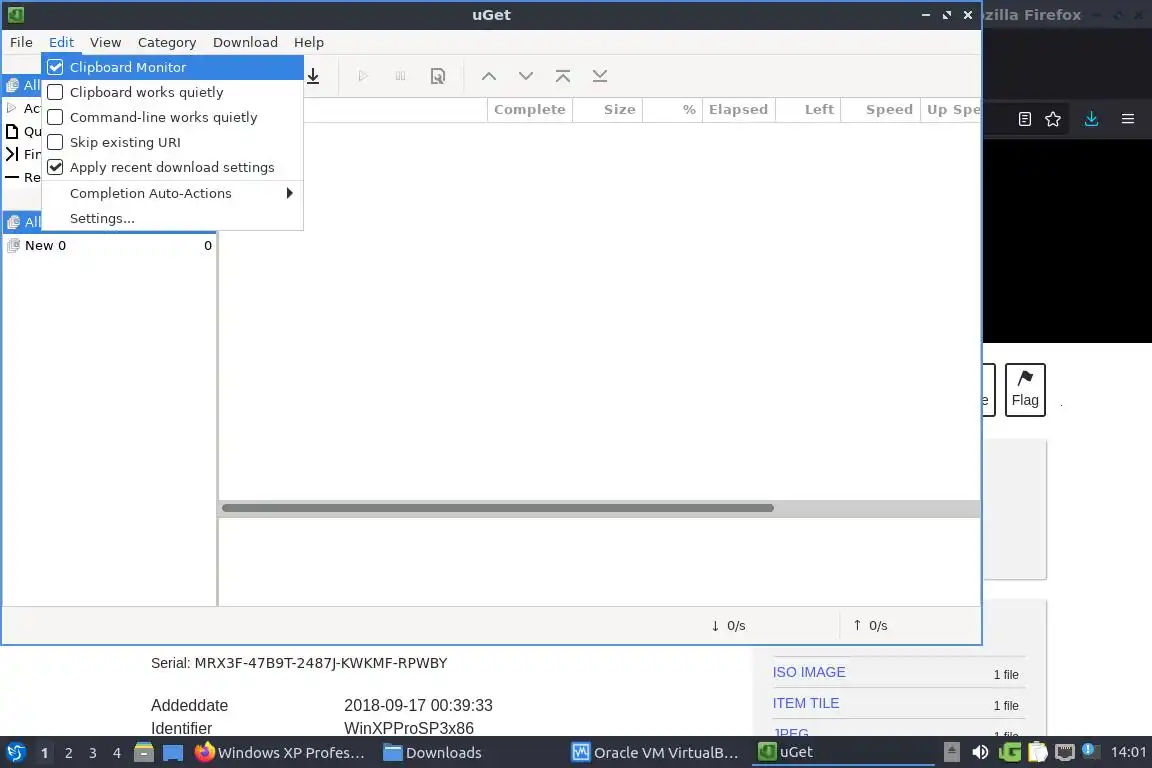Switch to workspace 4

117,753
